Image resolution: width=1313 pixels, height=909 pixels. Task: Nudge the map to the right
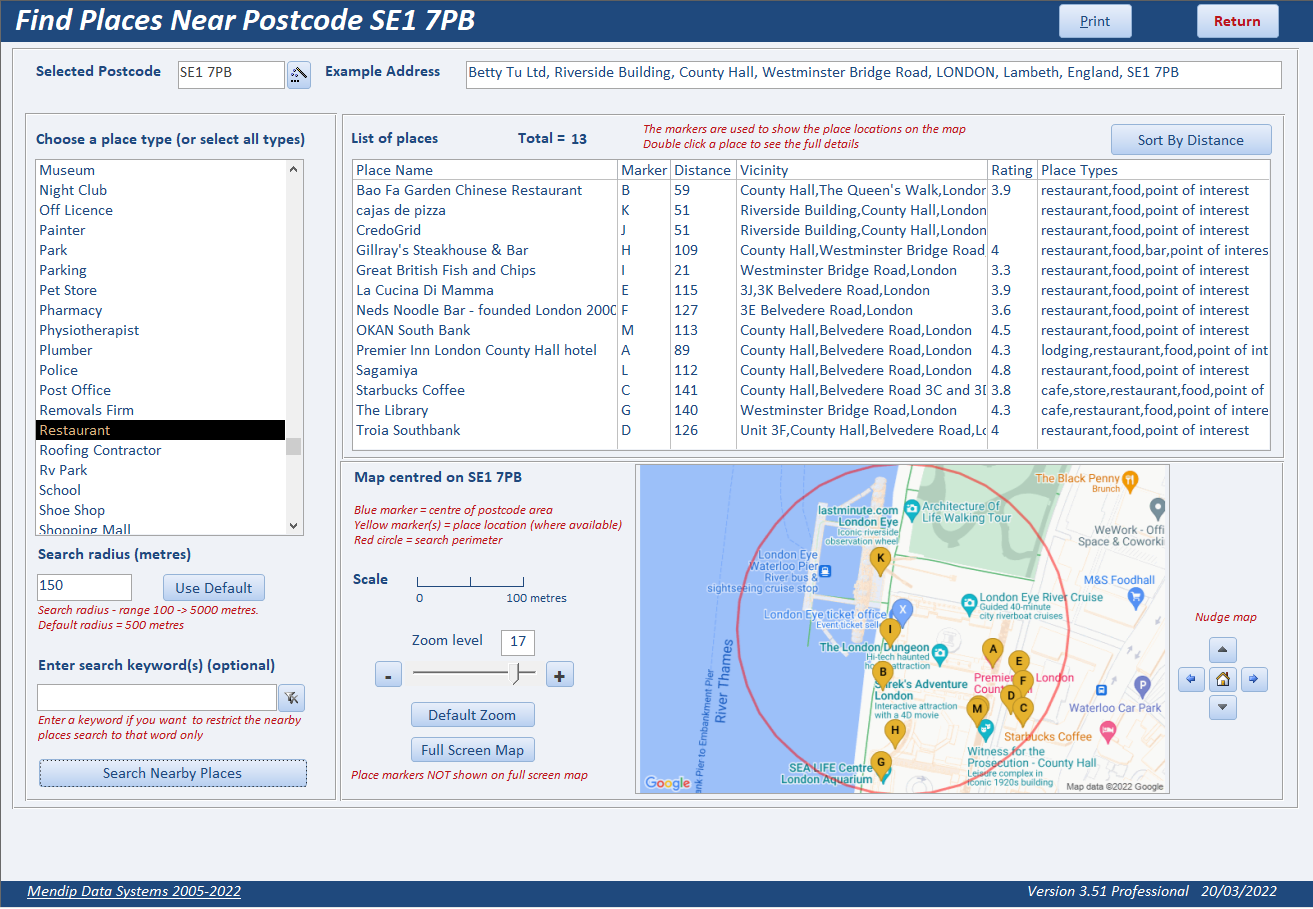(1254, 680)
